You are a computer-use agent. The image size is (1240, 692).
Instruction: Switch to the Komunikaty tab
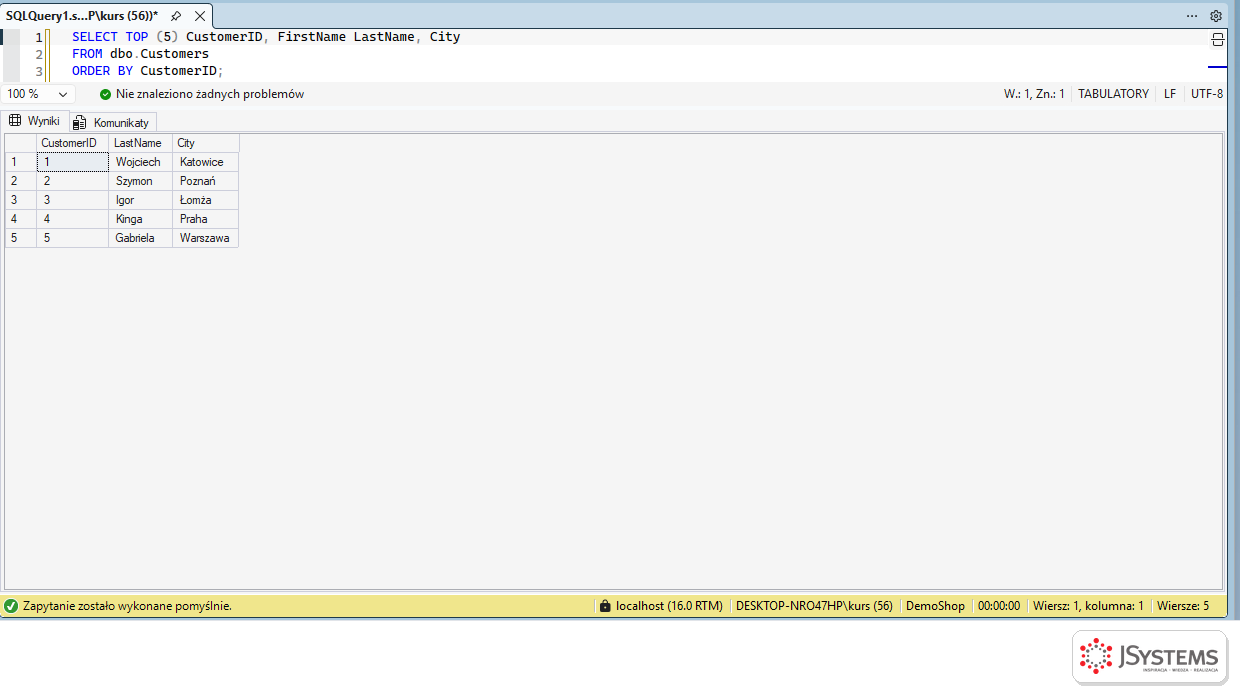(x=112, y=122)
